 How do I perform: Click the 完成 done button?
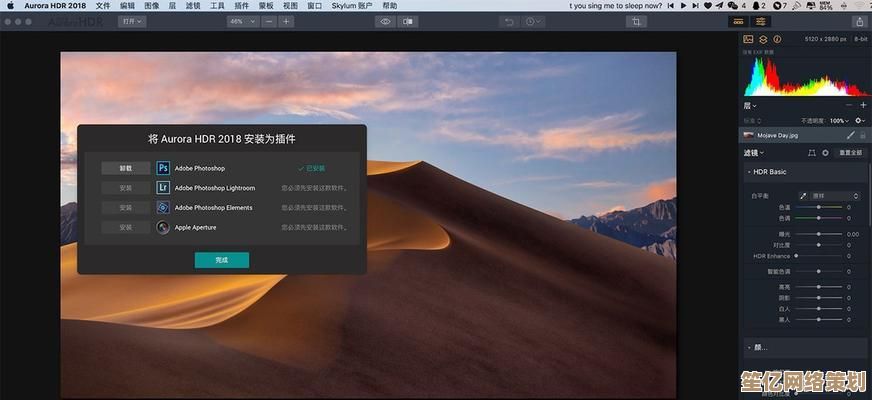pyautogui.click(x=222, y=260)
